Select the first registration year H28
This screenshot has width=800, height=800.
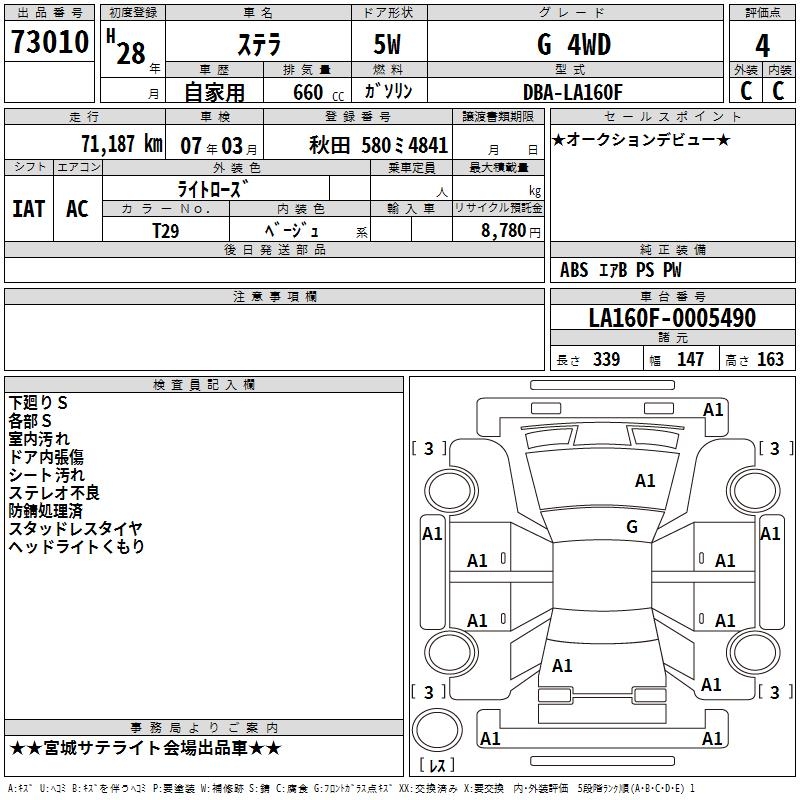pyautogui.click(x=126, y=47)
